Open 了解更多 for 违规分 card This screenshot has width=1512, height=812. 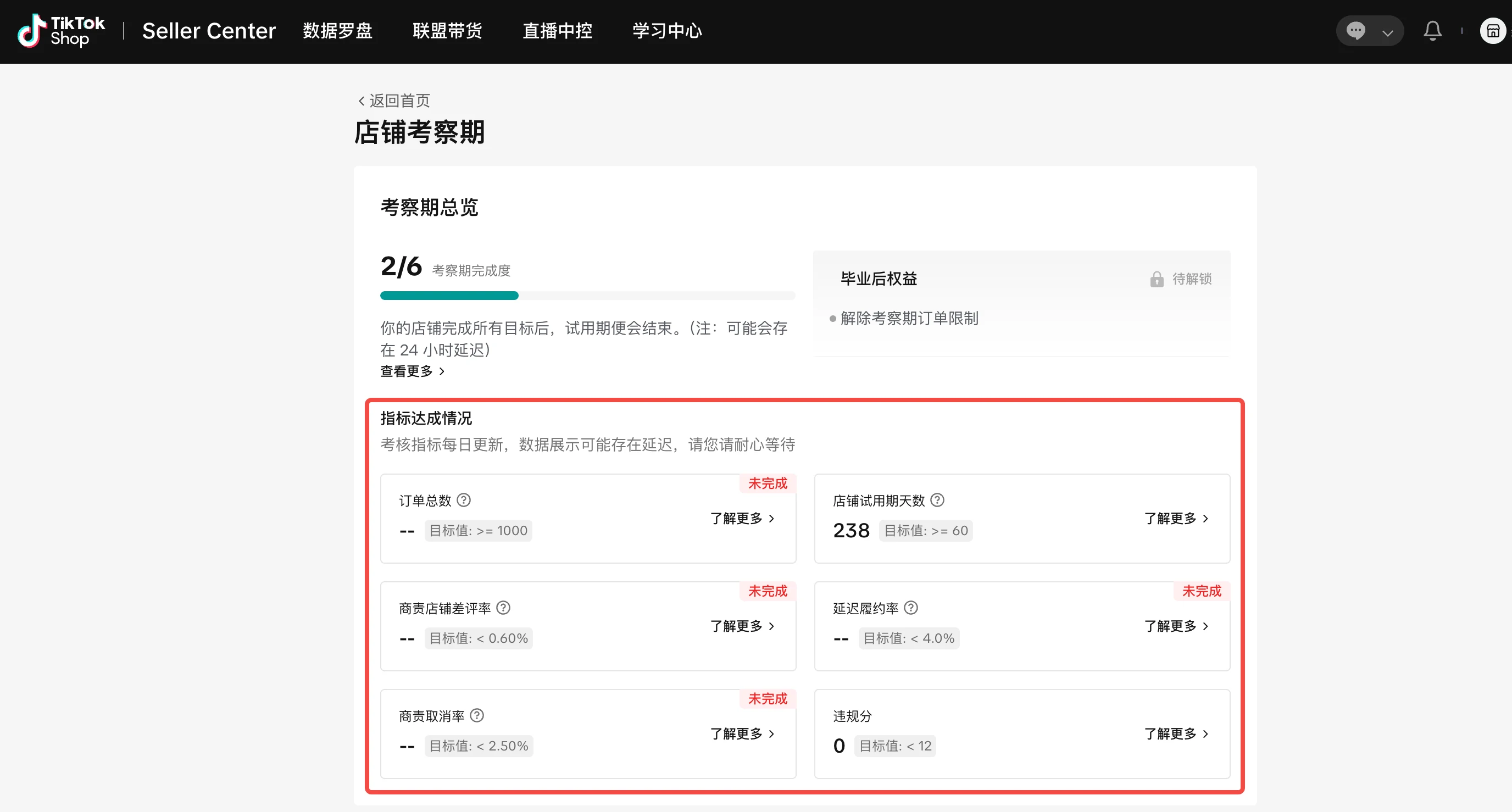1176,733
